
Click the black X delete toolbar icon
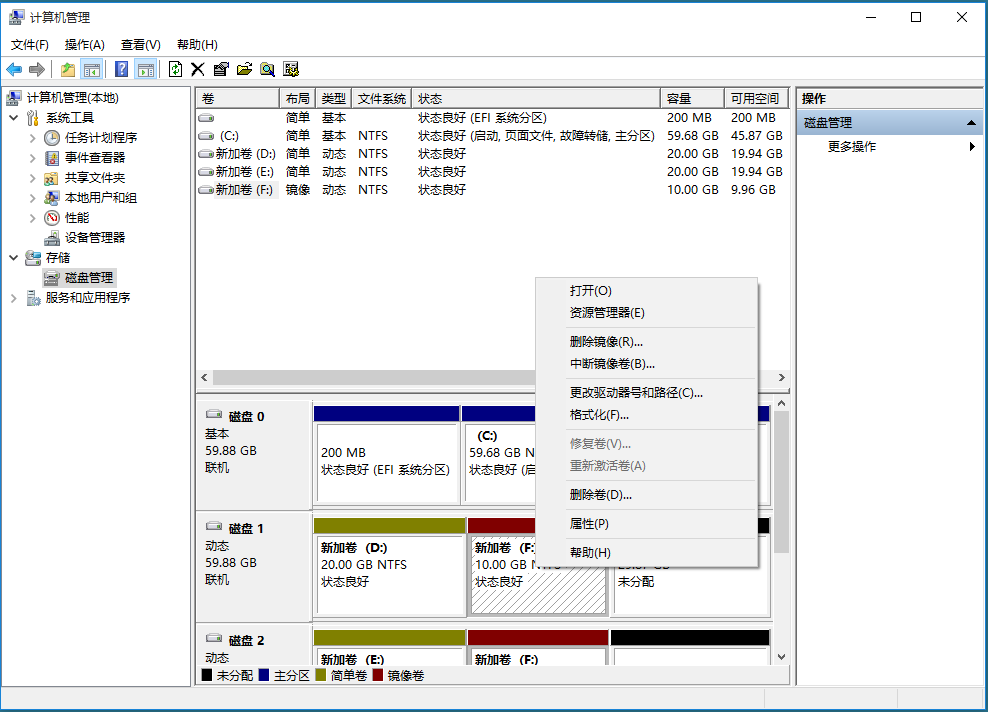197,69
